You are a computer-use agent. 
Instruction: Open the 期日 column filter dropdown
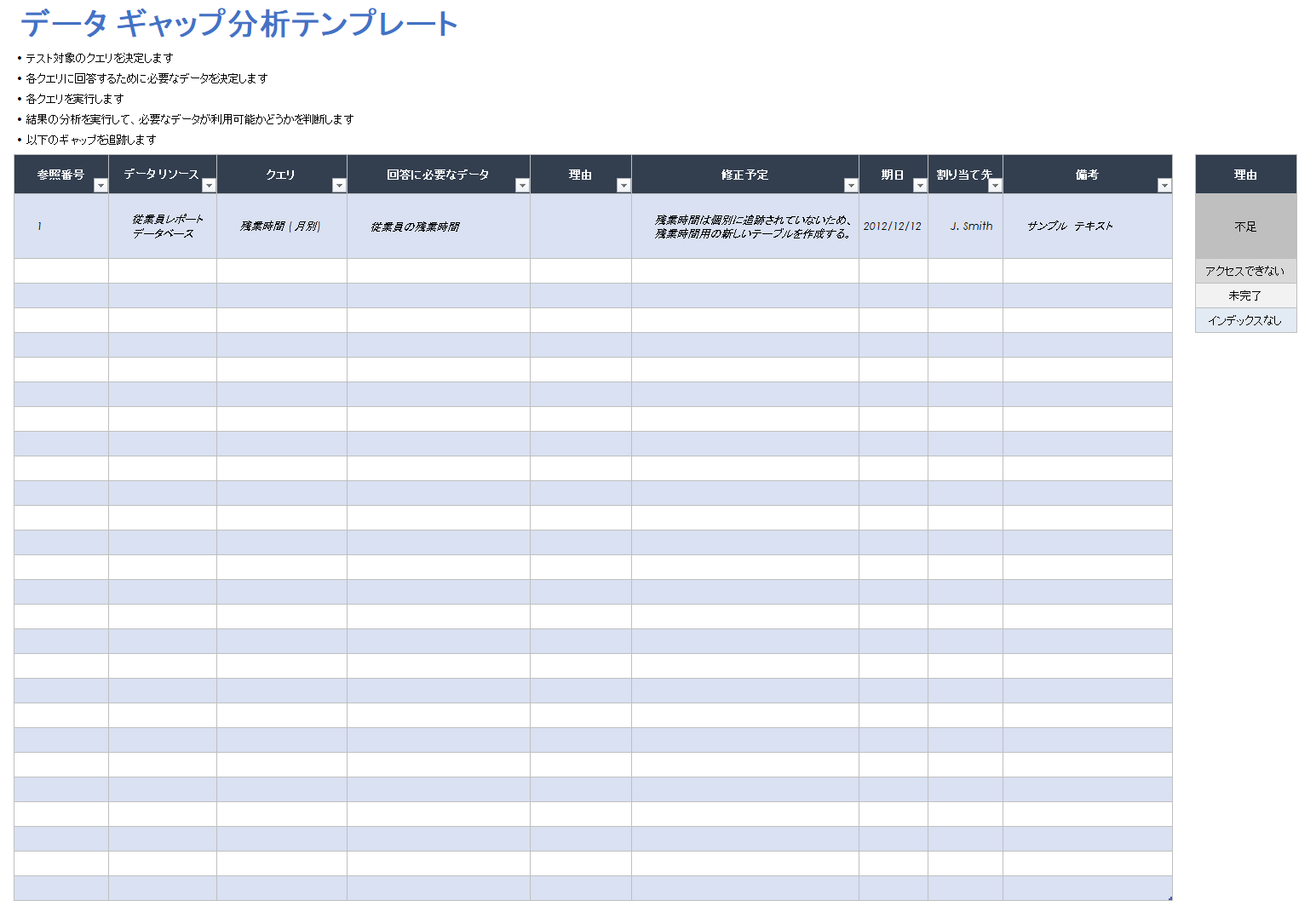click(x=920, y=186)
